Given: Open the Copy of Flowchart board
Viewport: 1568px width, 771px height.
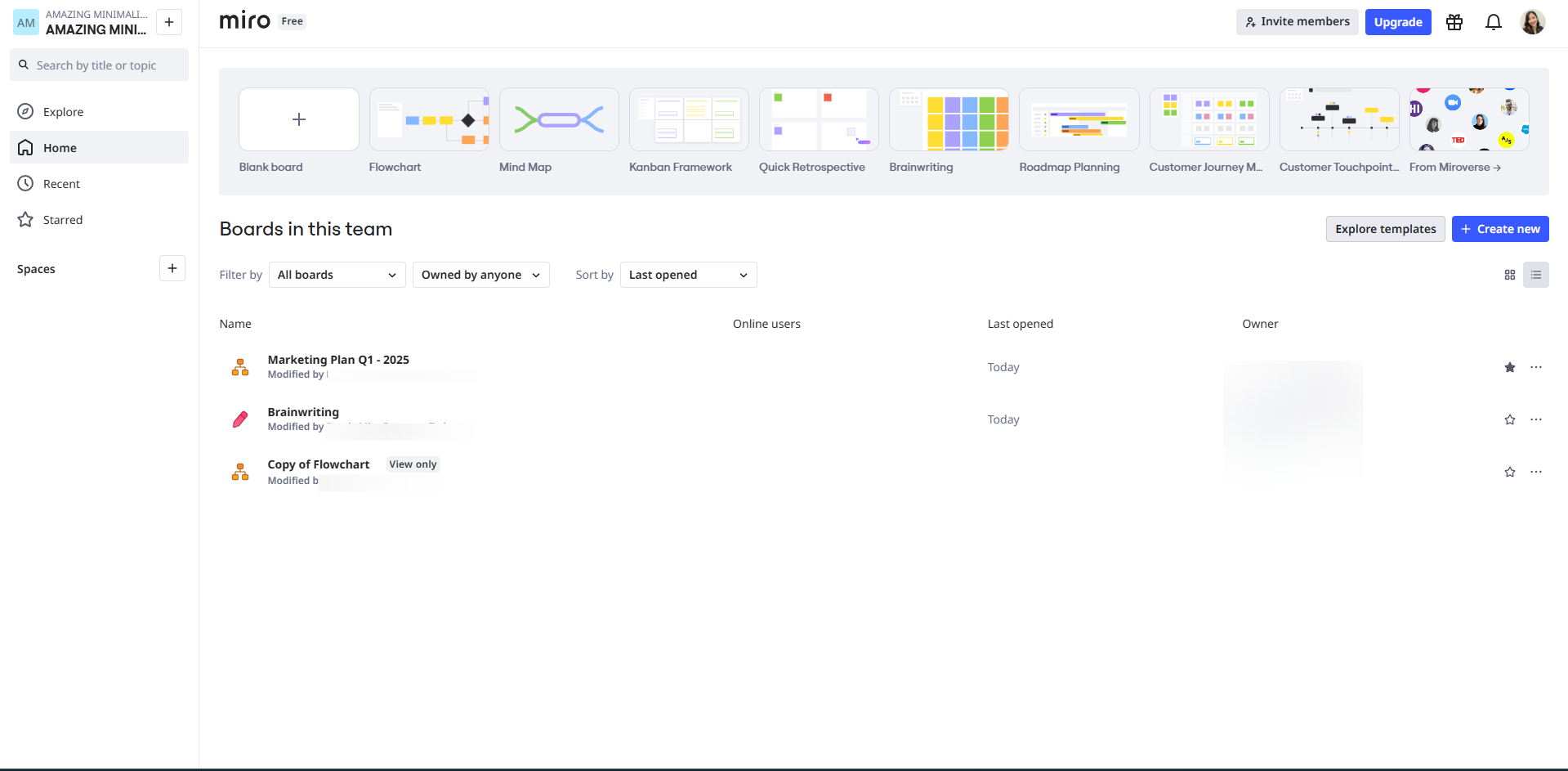Looking at the screenshot, I should tap(319, 464).
